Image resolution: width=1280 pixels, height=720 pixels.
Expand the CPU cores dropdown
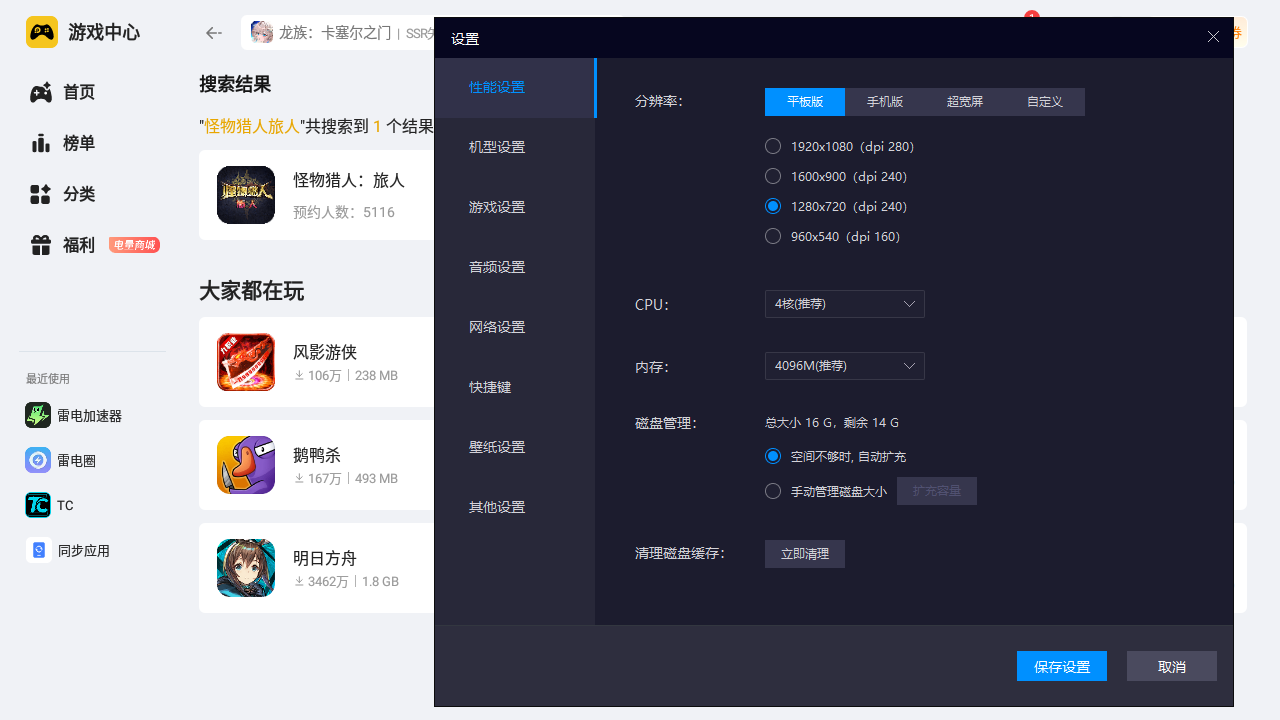click(844, 304)
